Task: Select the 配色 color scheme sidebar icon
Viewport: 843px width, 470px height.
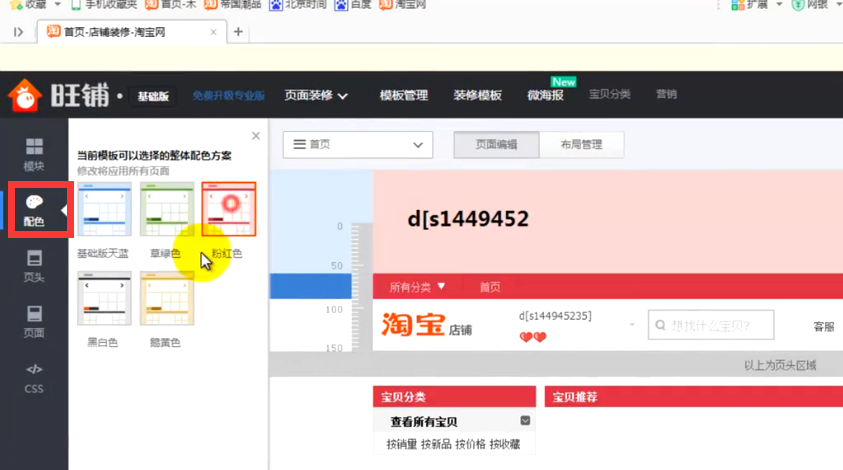Action: [x=34, y=210]
